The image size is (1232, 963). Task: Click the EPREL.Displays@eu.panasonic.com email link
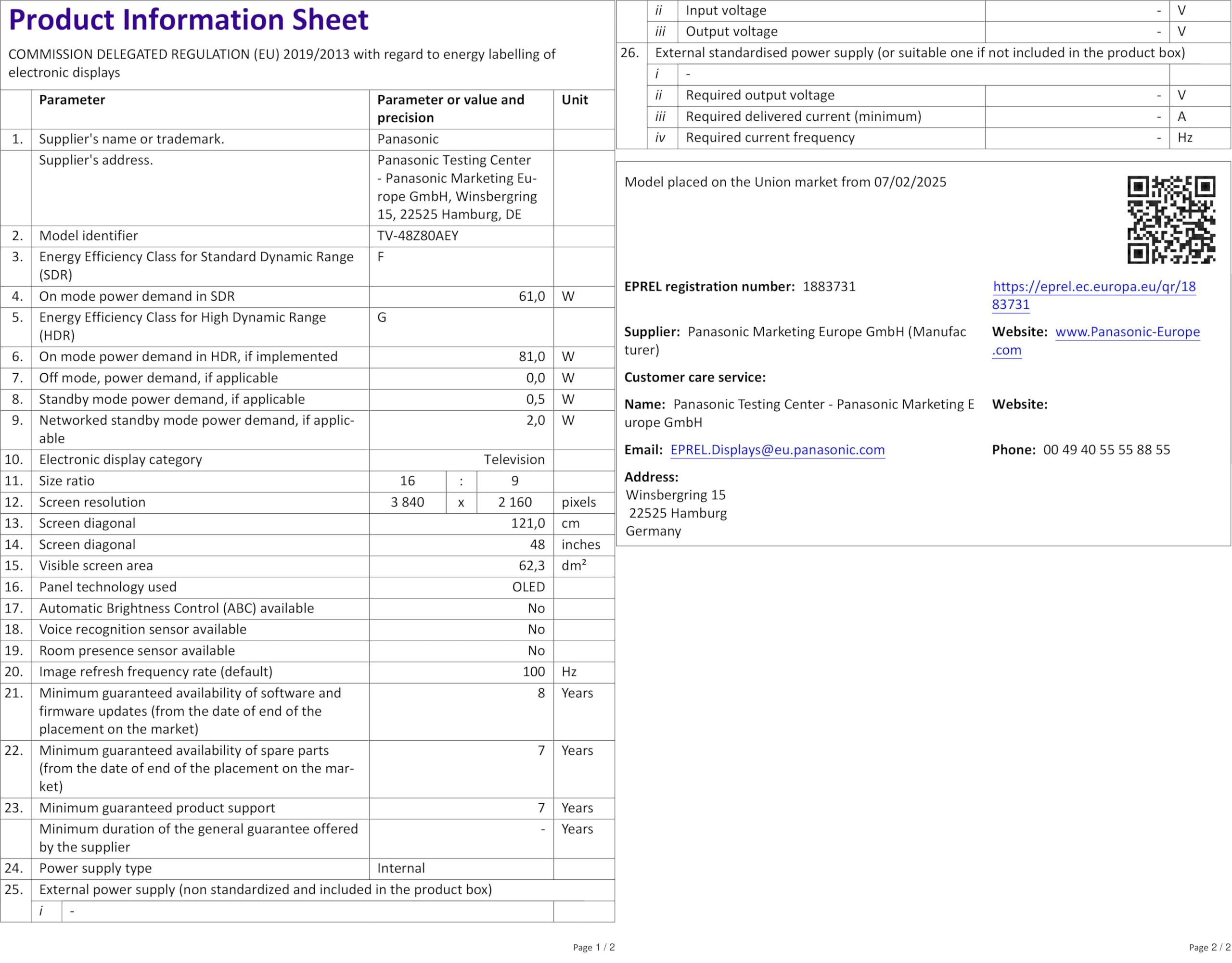777,450
